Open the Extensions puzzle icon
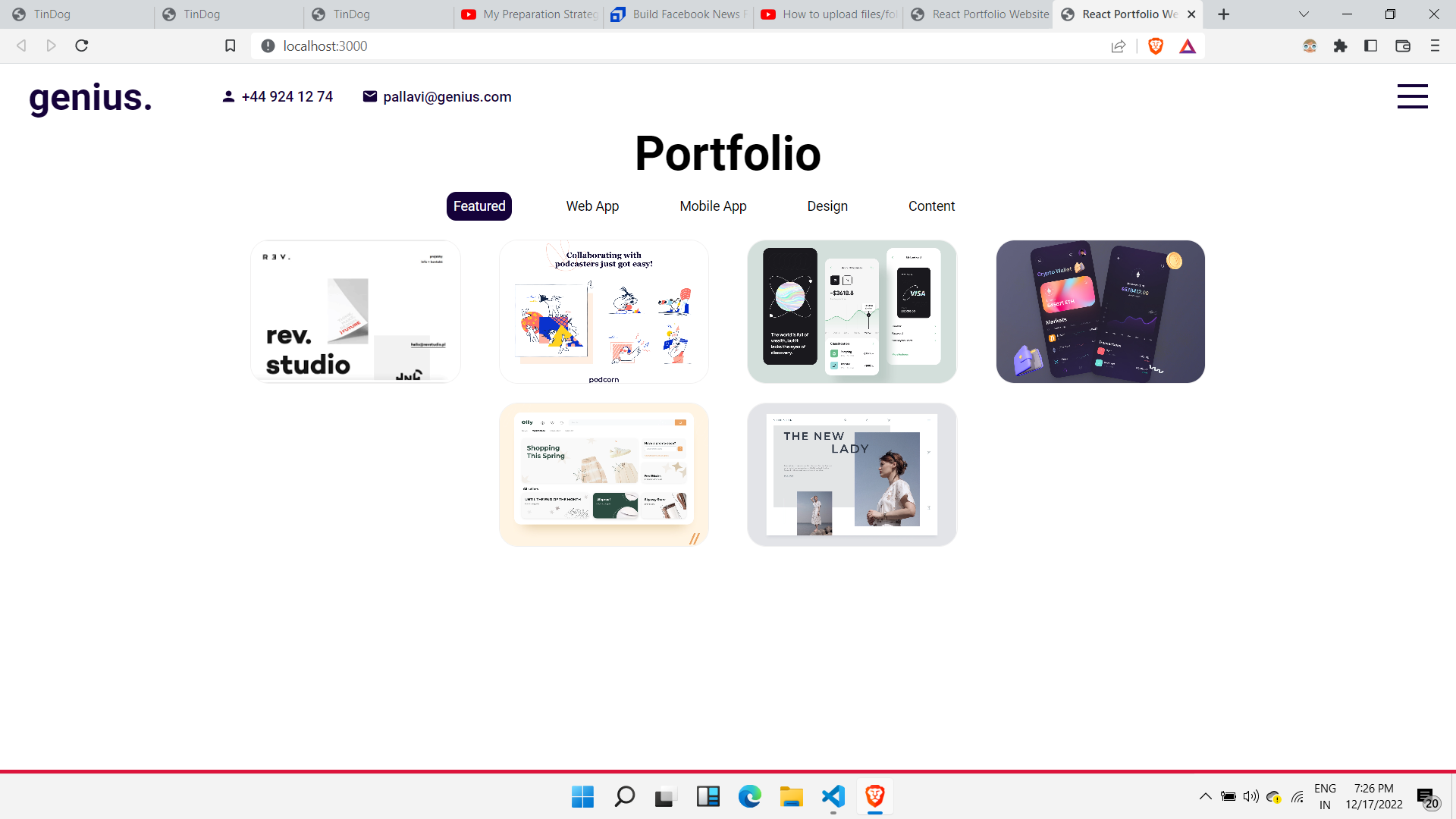The width and height of the screenshot is (1456, 819). [1340, 46]
